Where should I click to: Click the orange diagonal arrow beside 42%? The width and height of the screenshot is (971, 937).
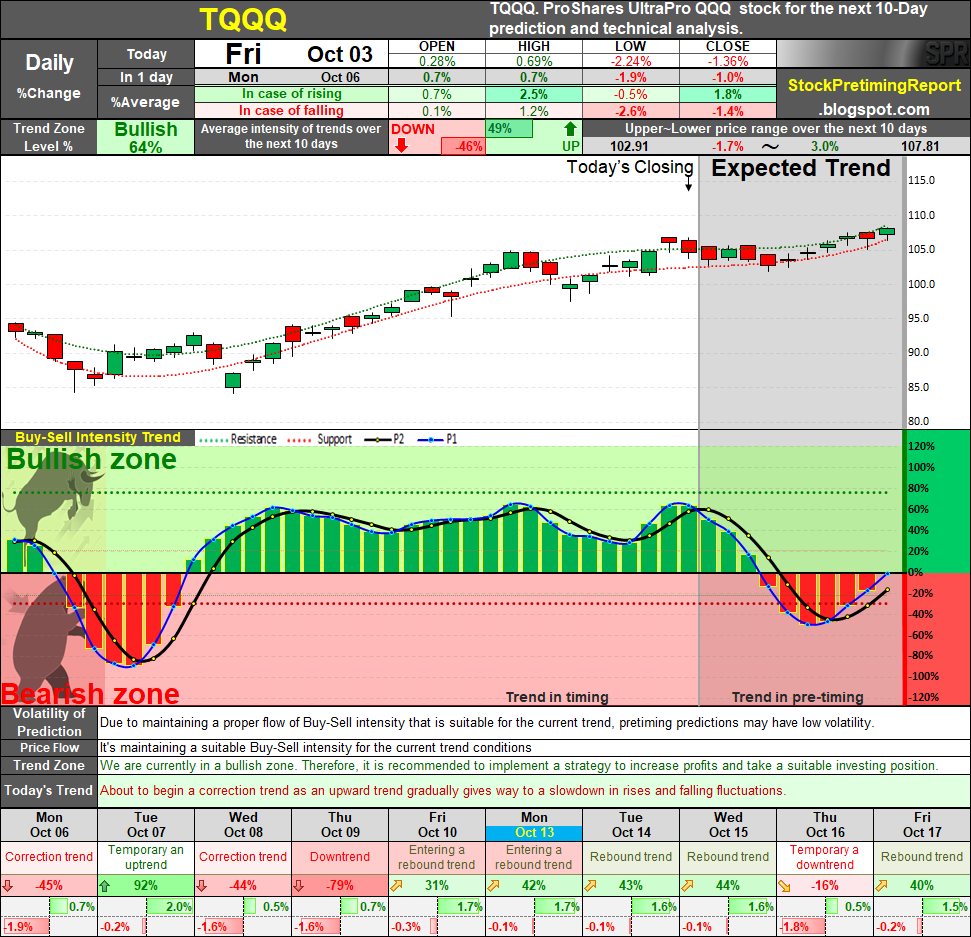tap(493, 886)
